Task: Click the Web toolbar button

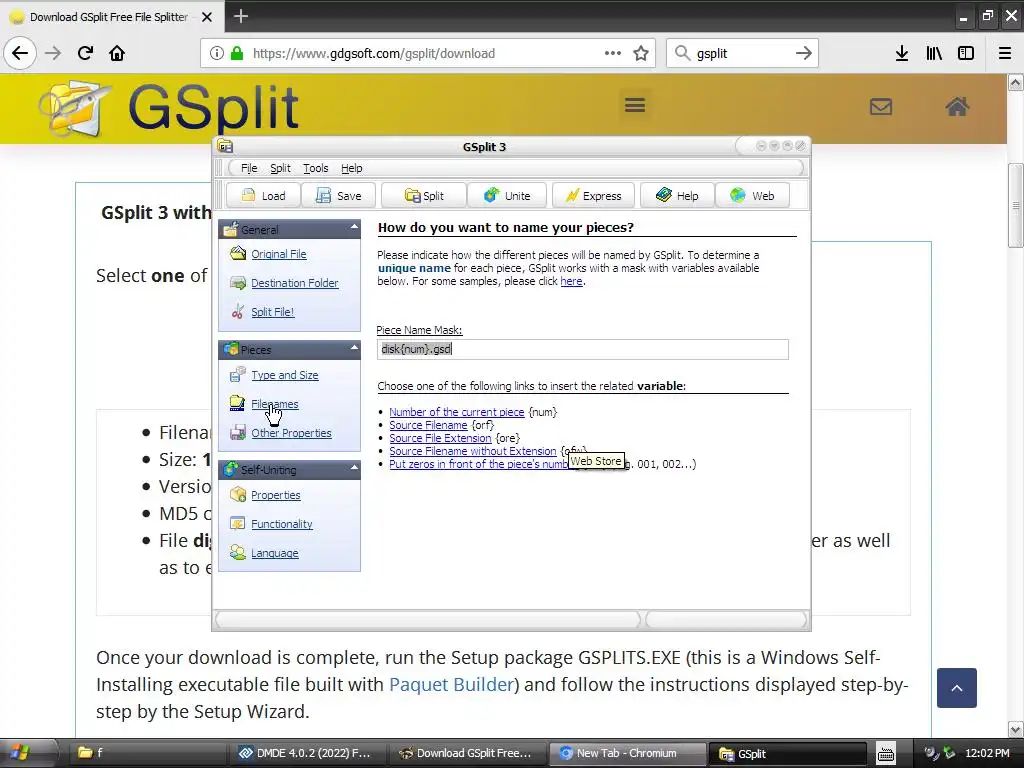Action: (x=752, y=196)
